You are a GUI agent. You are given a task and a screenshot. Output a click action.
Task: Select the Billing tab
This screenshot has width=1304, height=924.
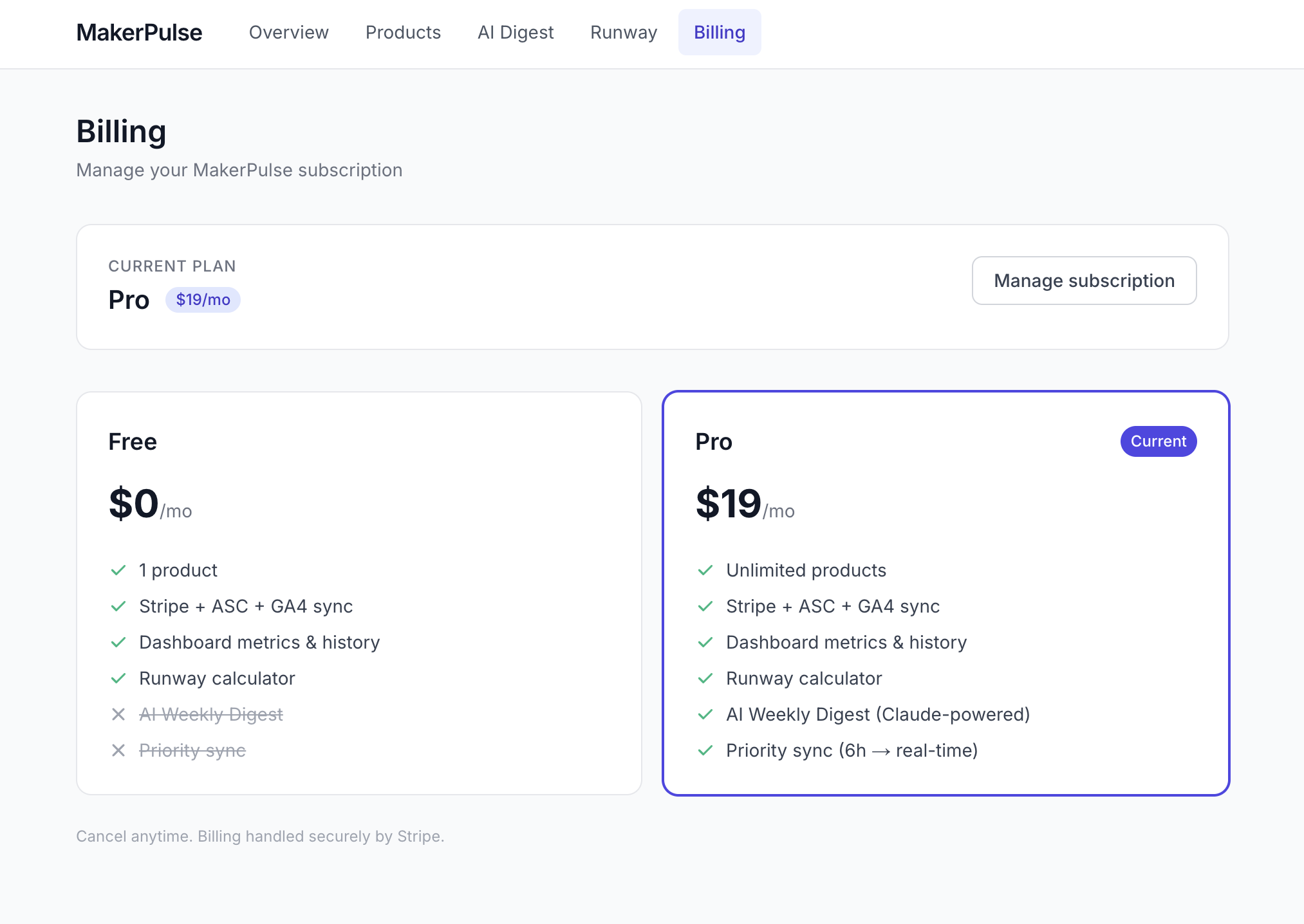720,32
